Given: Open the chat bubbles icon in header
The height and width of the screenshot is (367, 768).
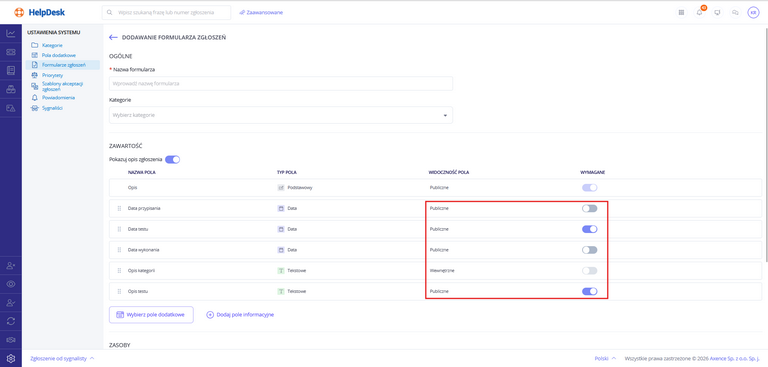Looking at the screenshot, I should point(735,13).
